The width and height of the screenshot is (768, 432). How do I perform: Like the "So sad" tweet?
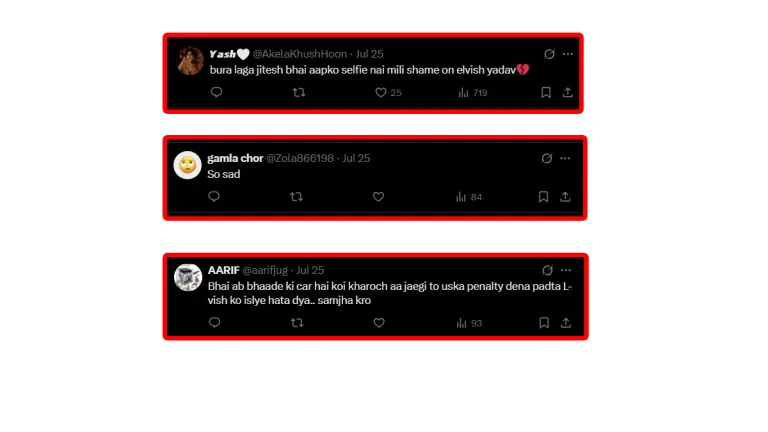[x=378, y=197]
